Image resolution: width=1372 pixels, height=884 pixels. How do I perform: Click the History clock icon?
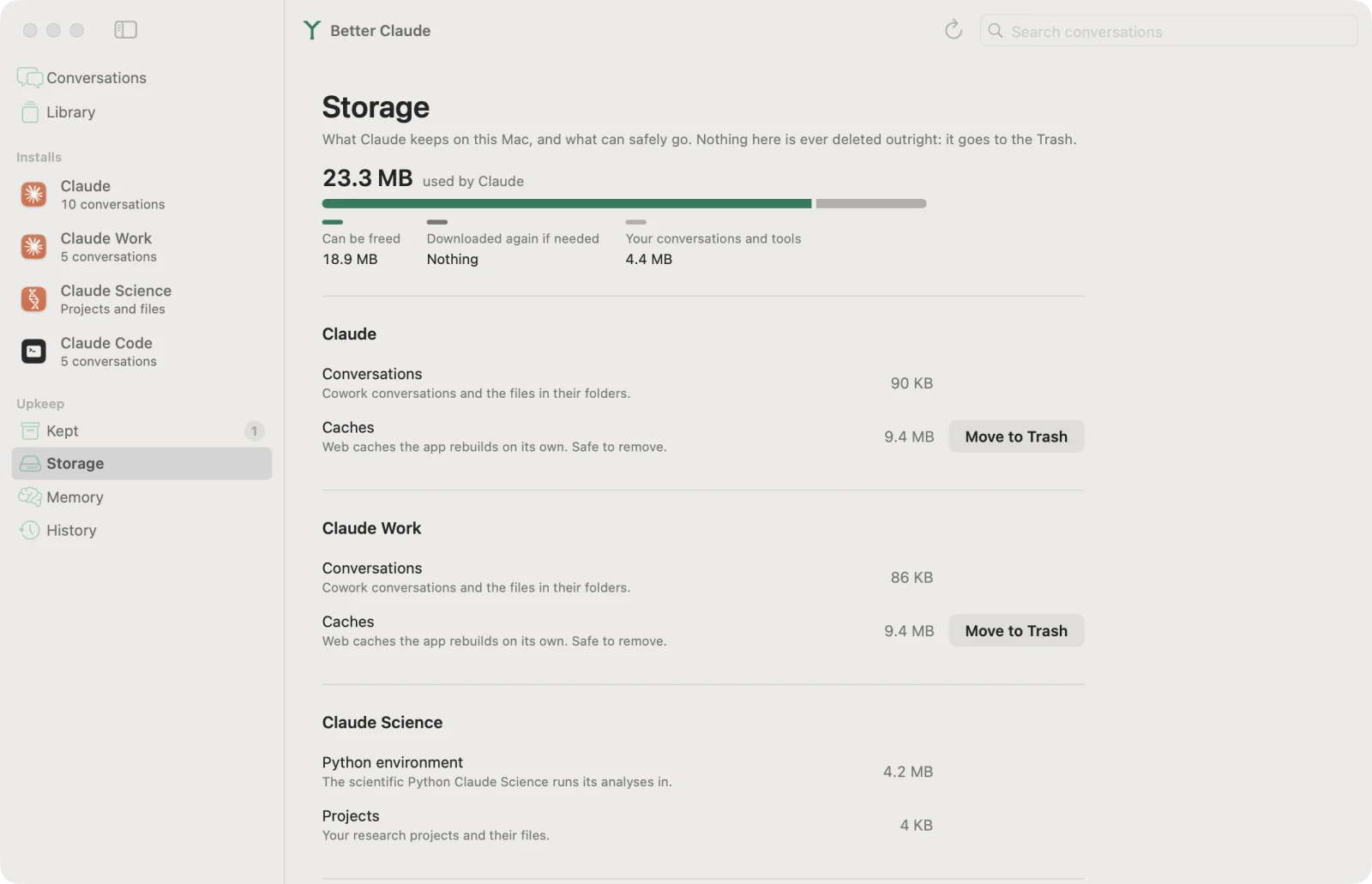[30, 531]
